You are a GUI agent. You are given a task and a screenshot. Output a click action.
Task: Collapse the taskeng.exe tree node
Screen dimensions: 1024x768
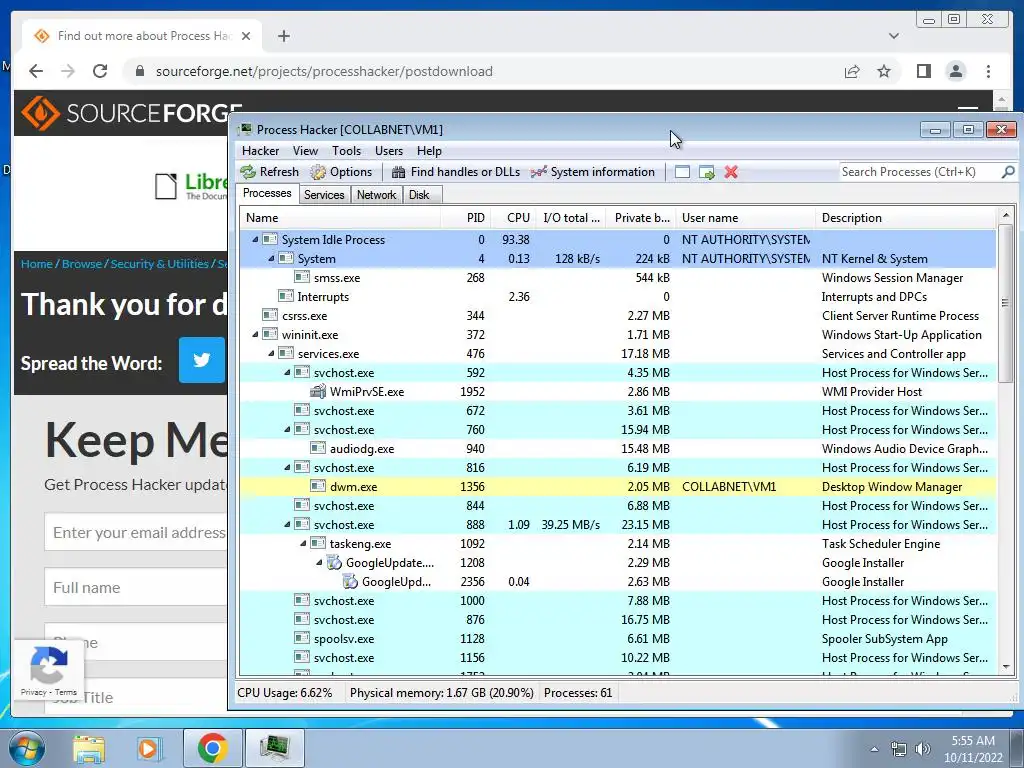click(x=303, y=543)
